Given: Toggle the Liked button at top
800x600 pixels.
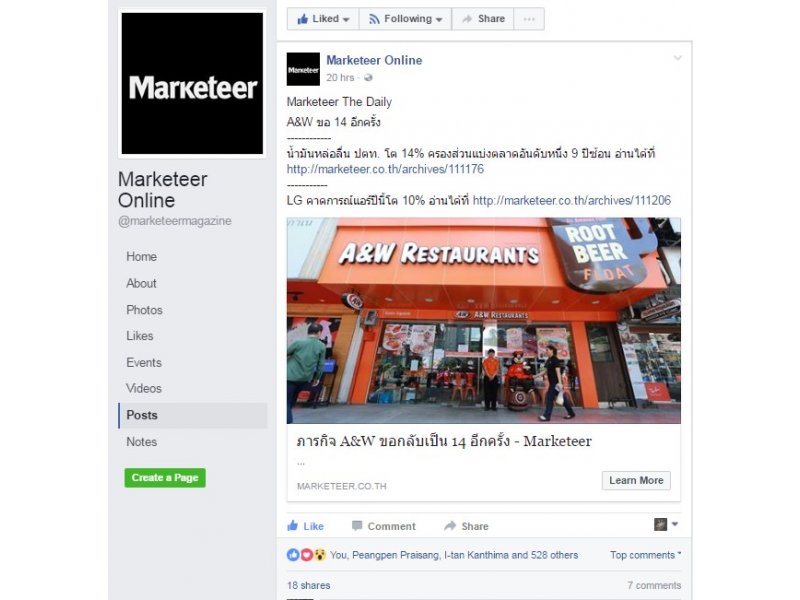Looking at the screenshot, I should tap(323, 19).
